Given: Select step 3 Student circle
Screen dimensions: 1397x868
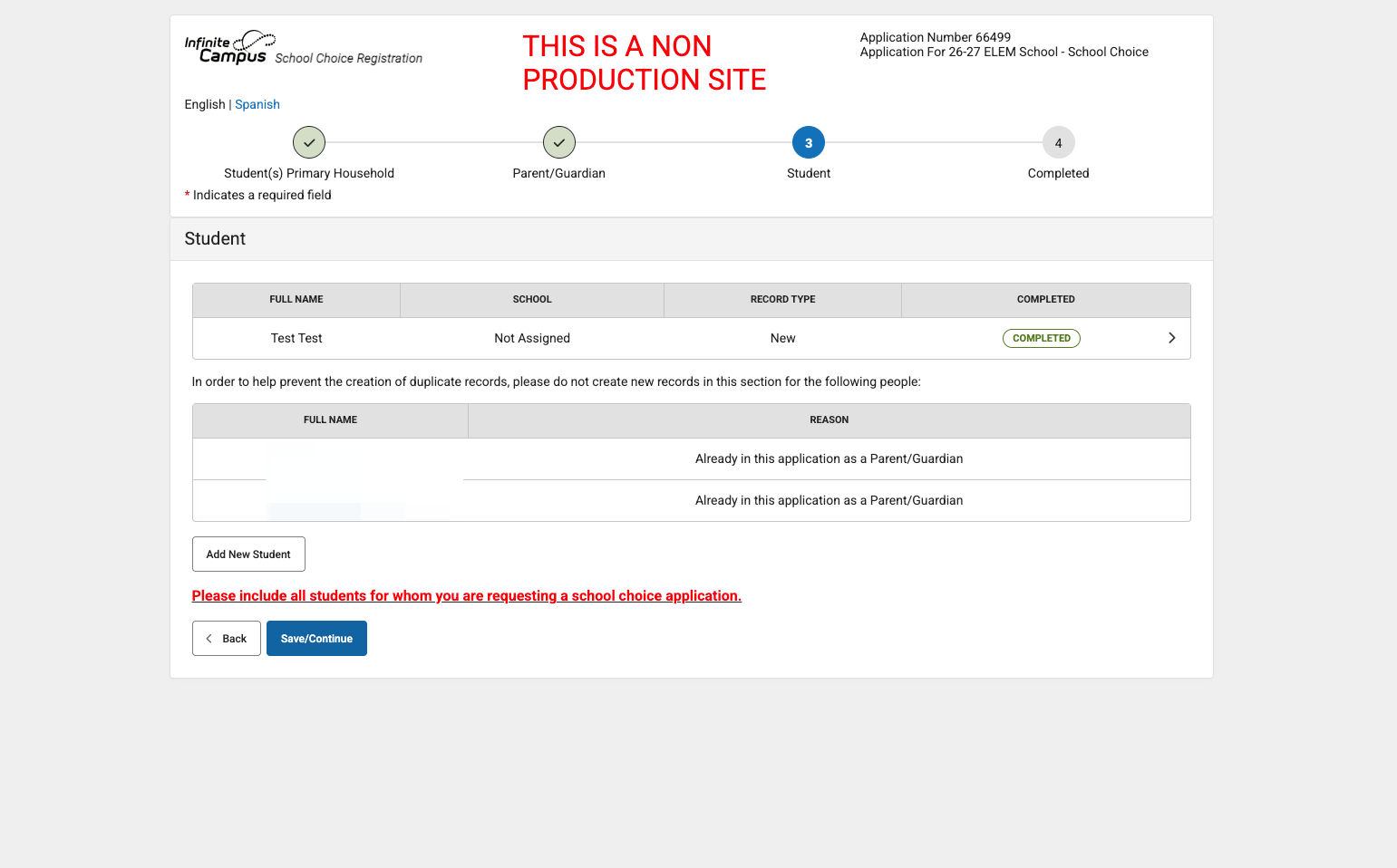Looking at the screenshot, I should click(809, 142).
